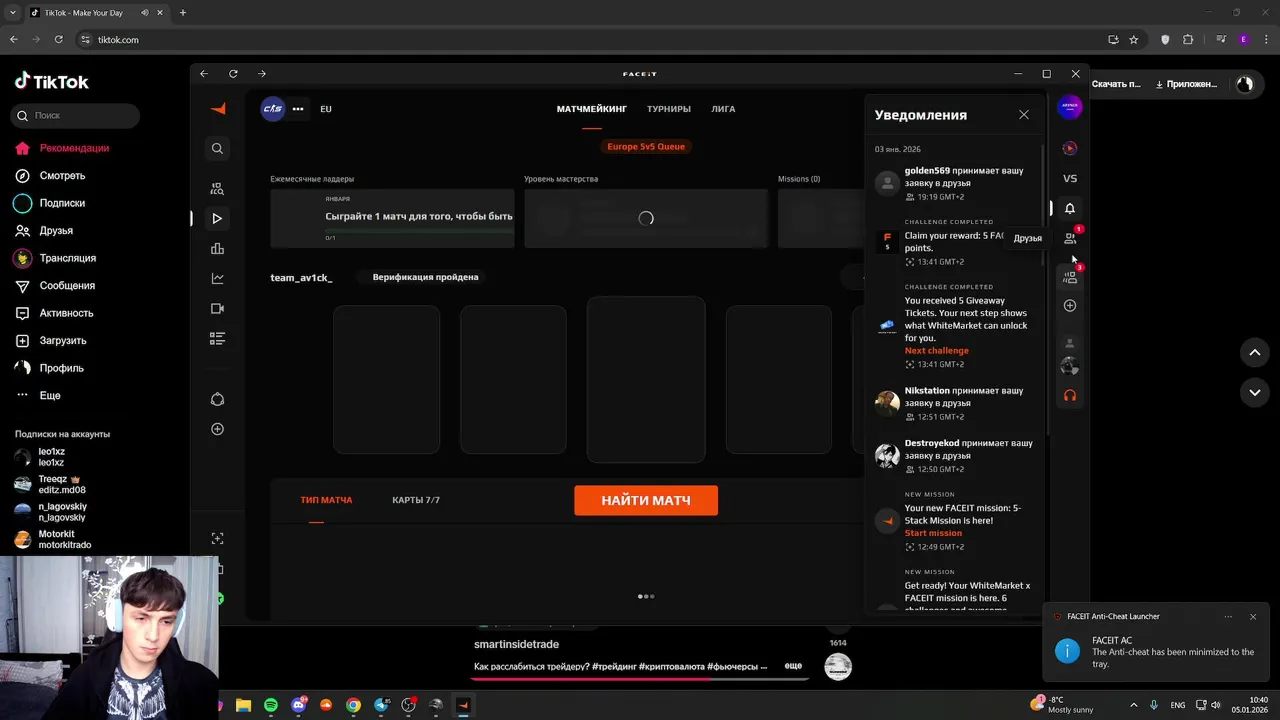Select the Europe 5v5 Queue badge
The height and width of the screenshot is (720, 1280).
click(x=646, y=146)
